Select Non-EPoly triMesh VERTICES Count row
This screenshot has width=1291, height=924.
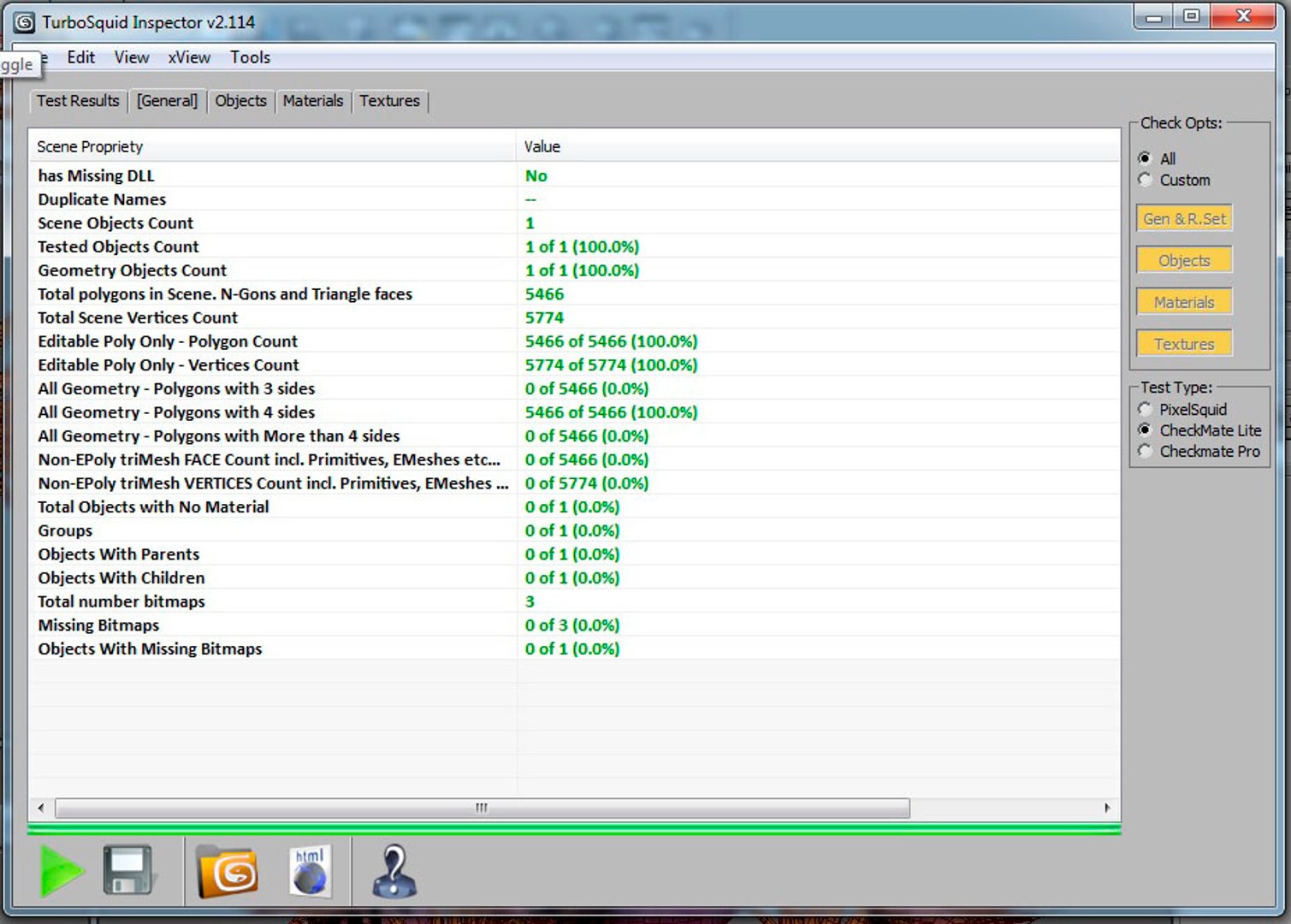pyautogui.click(x=574, y=483)
